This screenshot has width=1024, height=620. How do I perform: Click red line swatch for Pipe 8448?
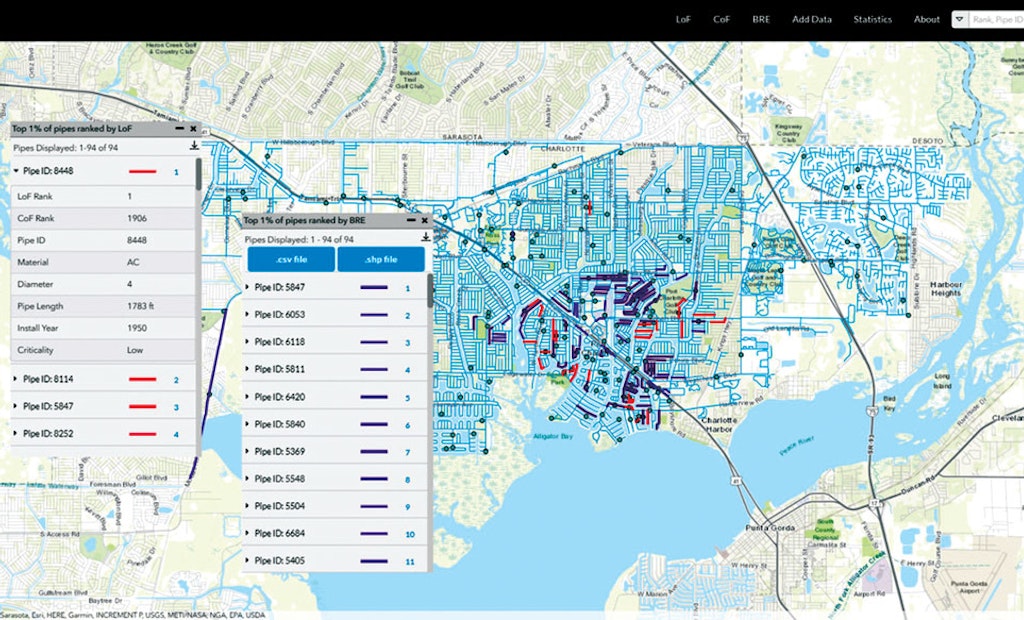[x=142, y=172]
